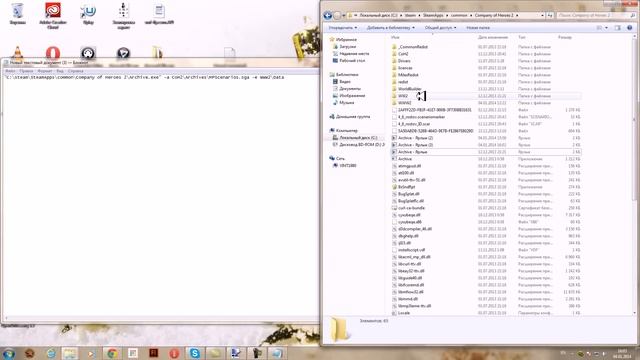Sort files by Дата изменения column
The width and height of the screenshot is (640, 360).
point(493,37)
